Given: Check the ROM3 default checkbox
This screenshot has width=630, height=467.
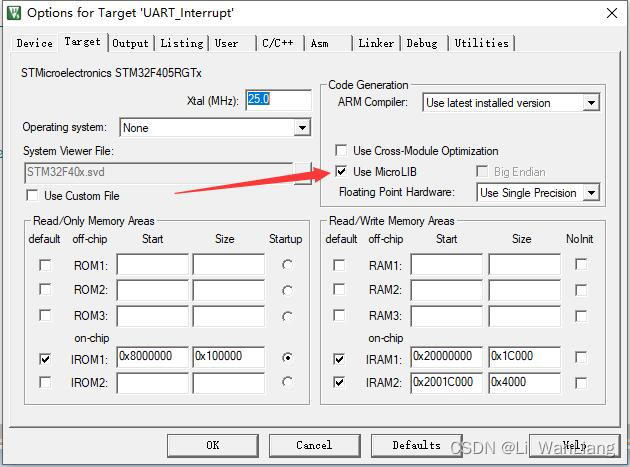Looking at the screenshot, I should 45,315.
